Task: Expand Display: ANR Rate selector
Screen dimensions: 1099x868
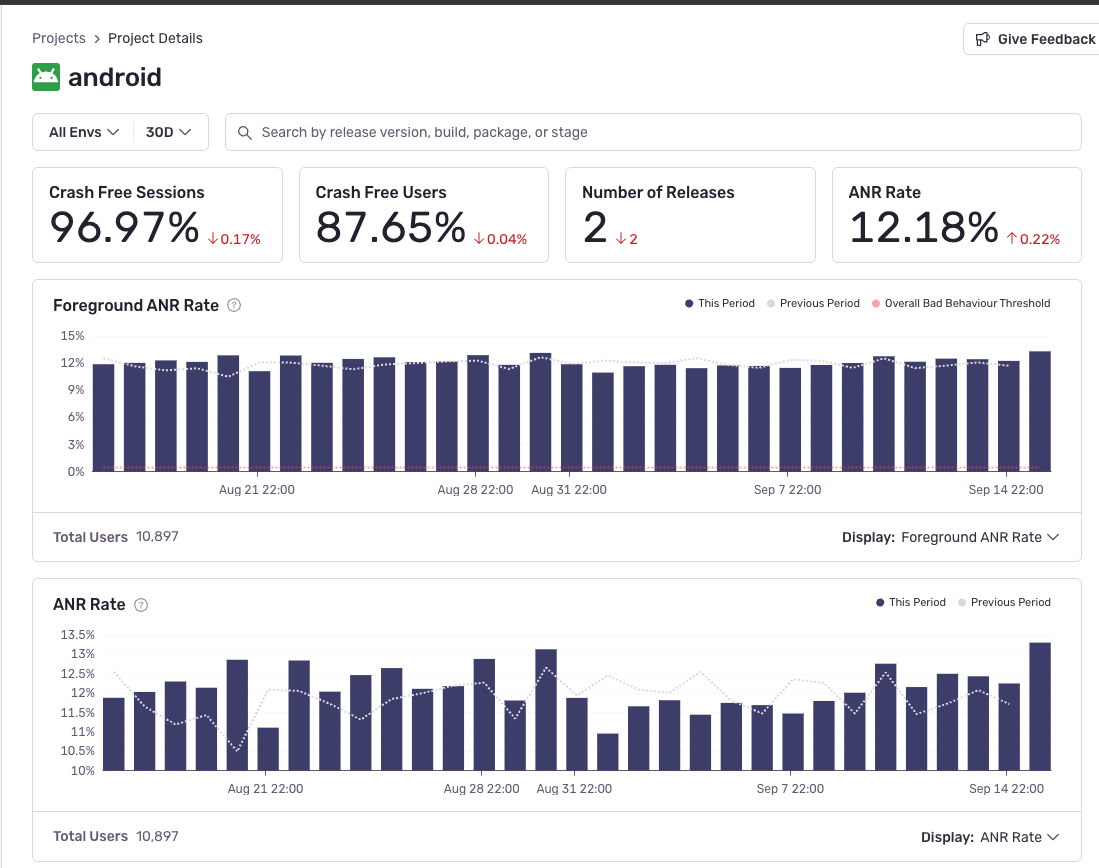Action: [x=989, y=837]
